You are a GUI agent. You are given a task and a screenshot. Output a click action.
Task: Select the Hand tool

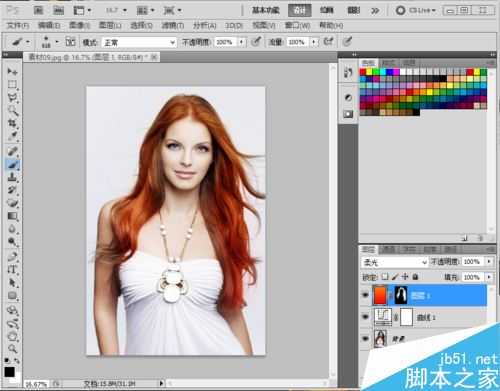coord(12,336)
